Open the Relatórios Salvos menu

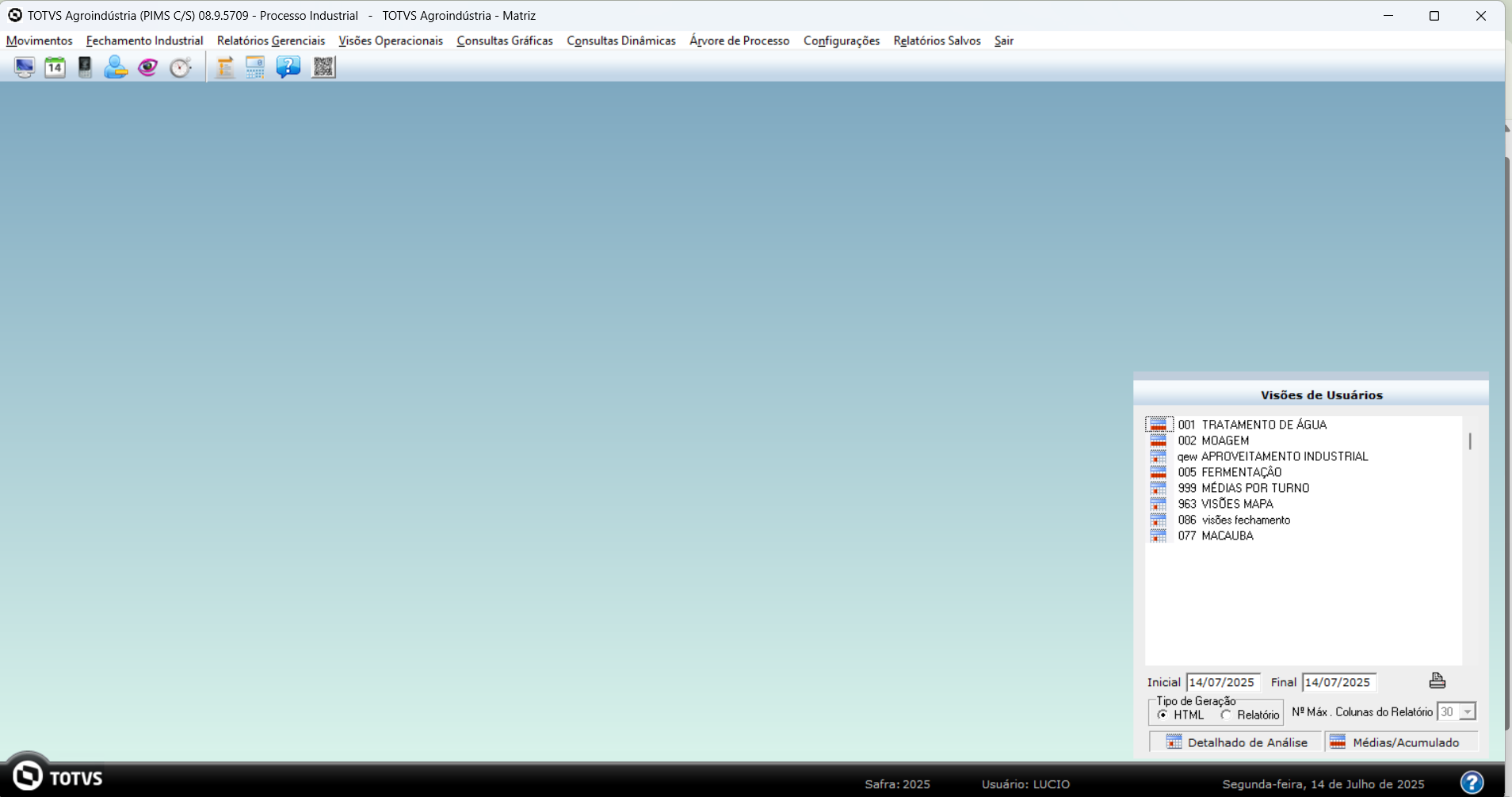coord(937,40)
